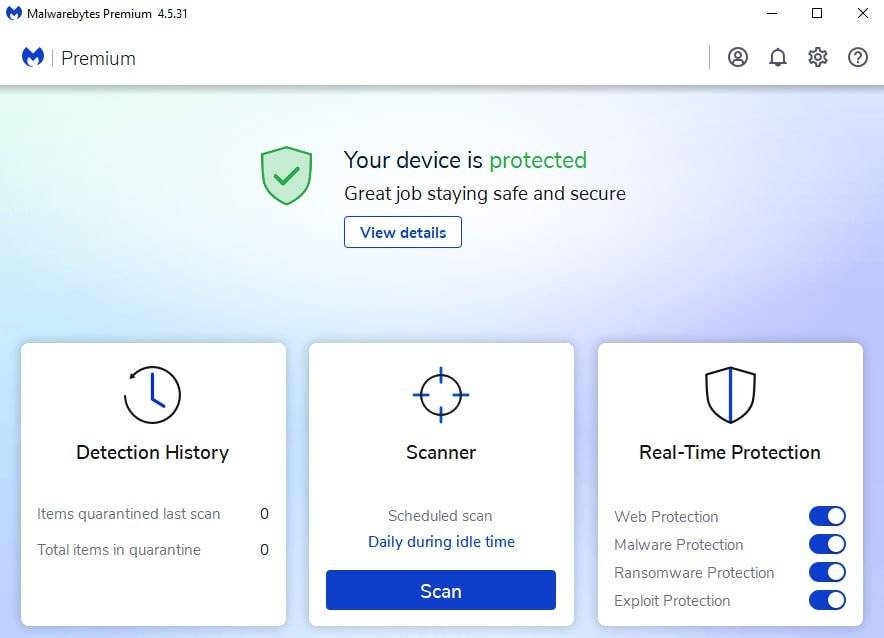Viewport: 884px width, 638px height.
Task: Turn off Malware Protection switch
Action: tap(827, 544)
